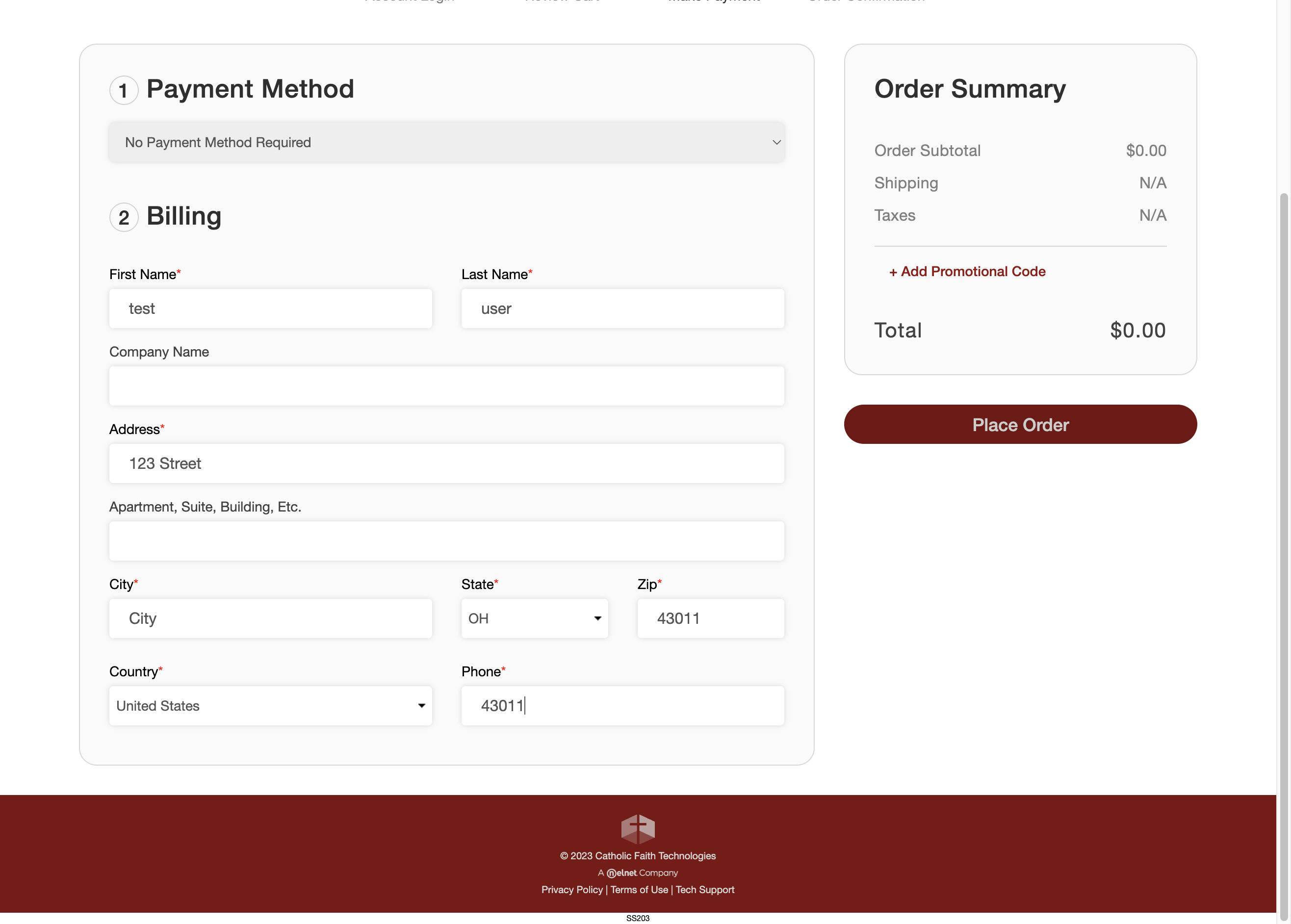
Task: Click the Zip field showing 43011
Action: pos(711,618)
